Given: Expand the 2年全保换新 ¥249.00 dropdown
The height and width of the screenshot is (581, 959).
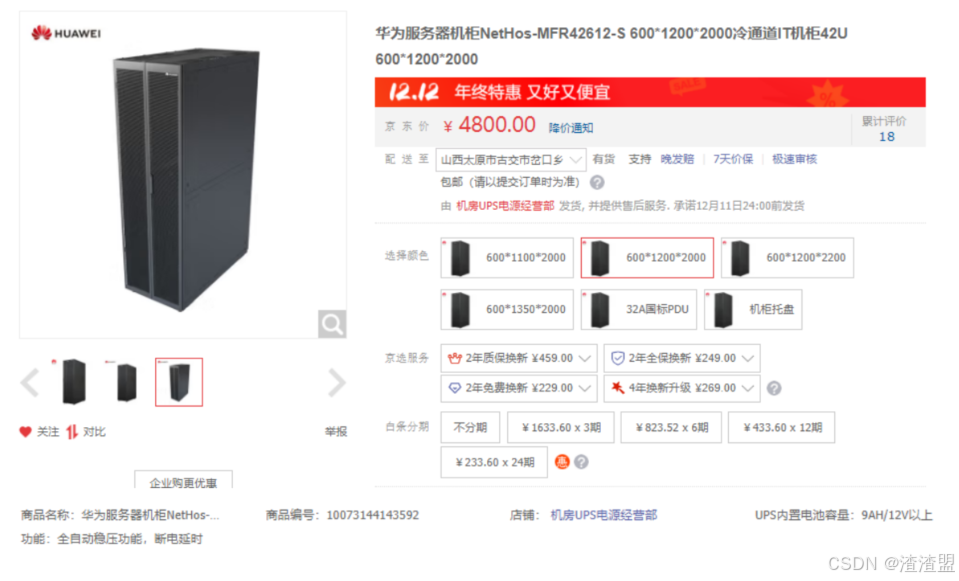Looking at the screenshot, I should [682, 358].
